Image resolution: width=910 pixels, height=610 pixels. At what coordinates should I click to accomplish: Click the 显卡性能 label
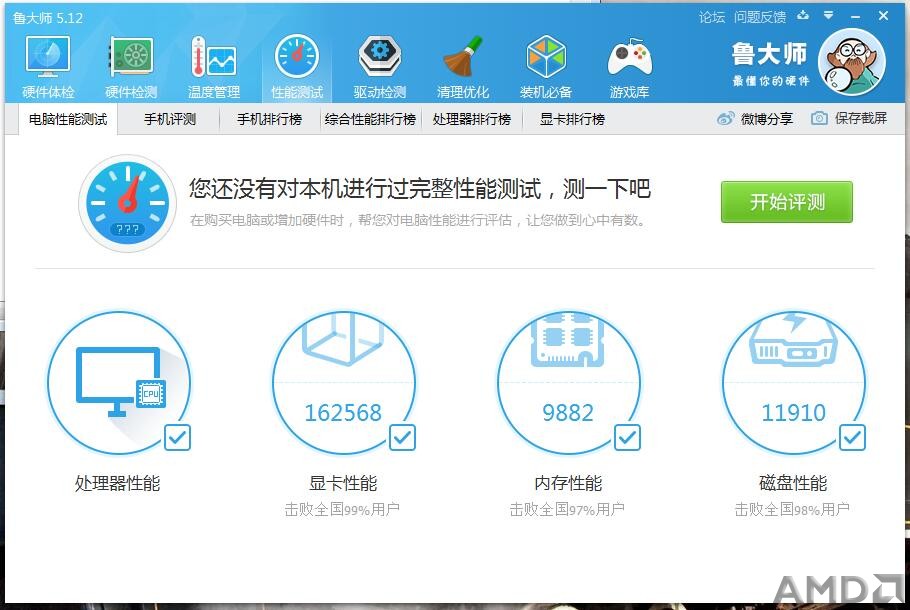[344, 483]
